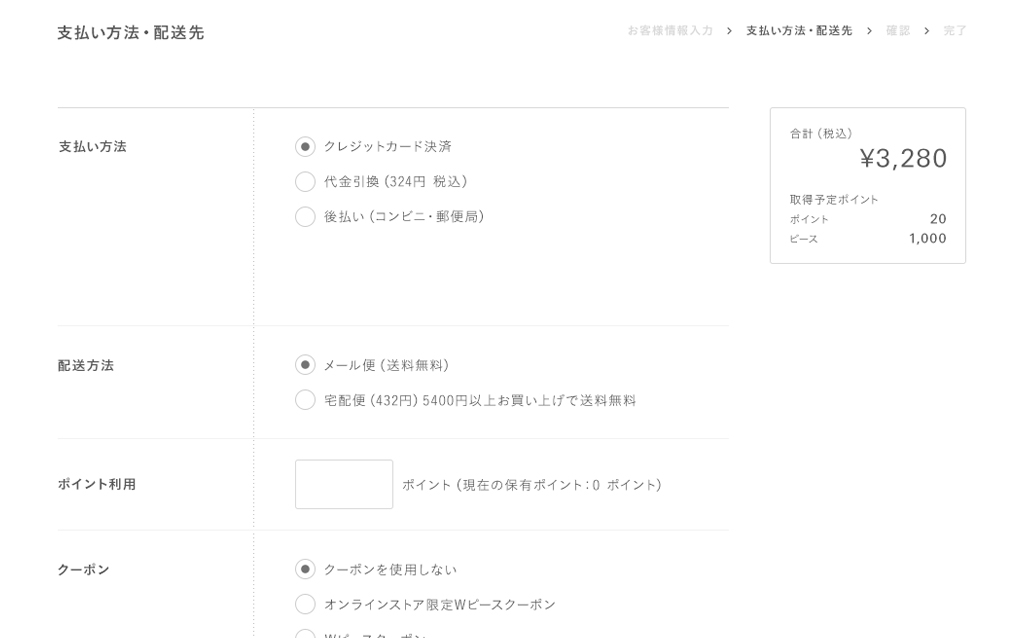The height and width of the screenshot is (638, 1024).
Task: Click the 取得予定ポイント label in summary
Action: 834,200
